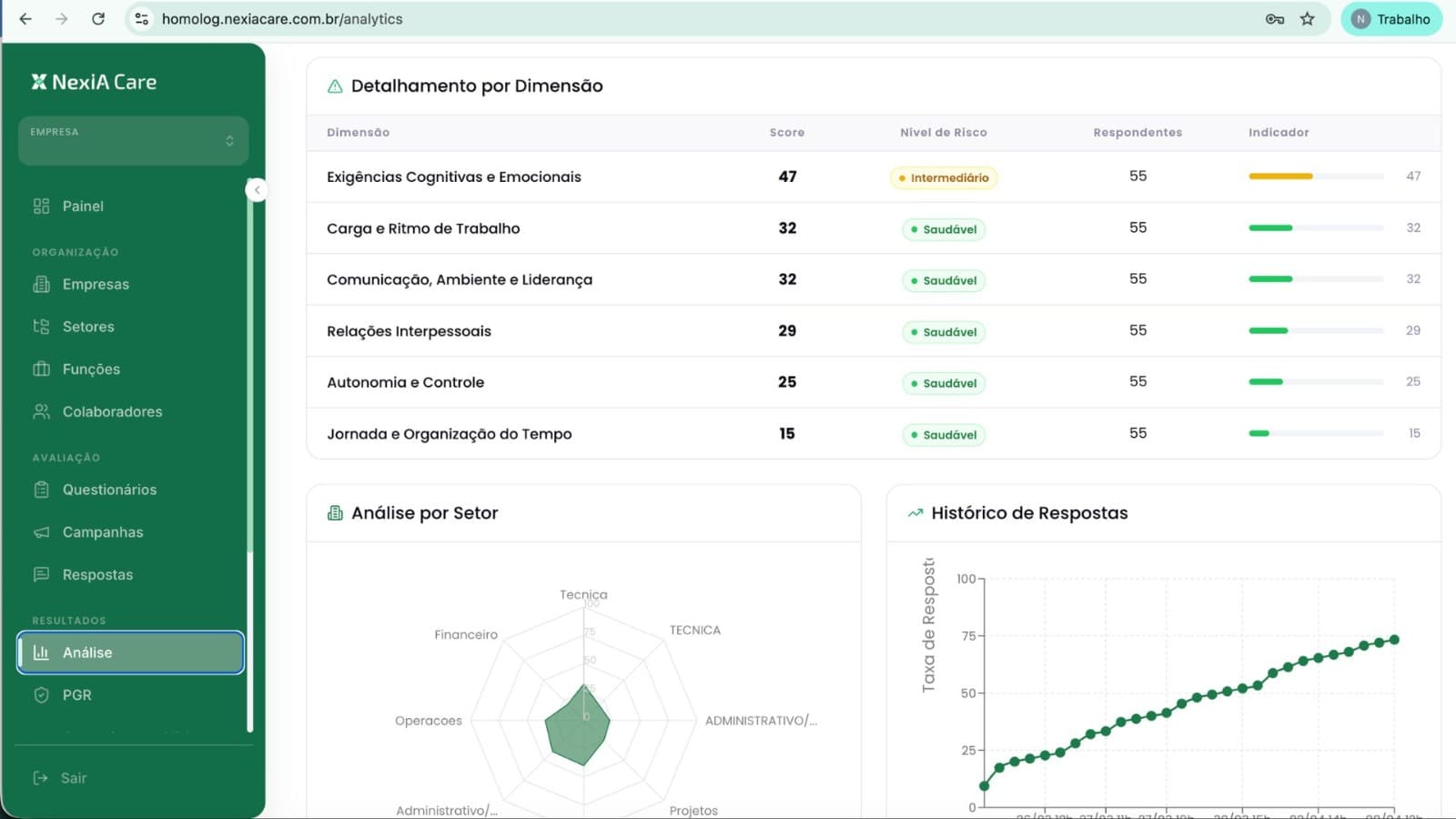
Task: Click the Colaboradores people icon
Action: (41, 411)
